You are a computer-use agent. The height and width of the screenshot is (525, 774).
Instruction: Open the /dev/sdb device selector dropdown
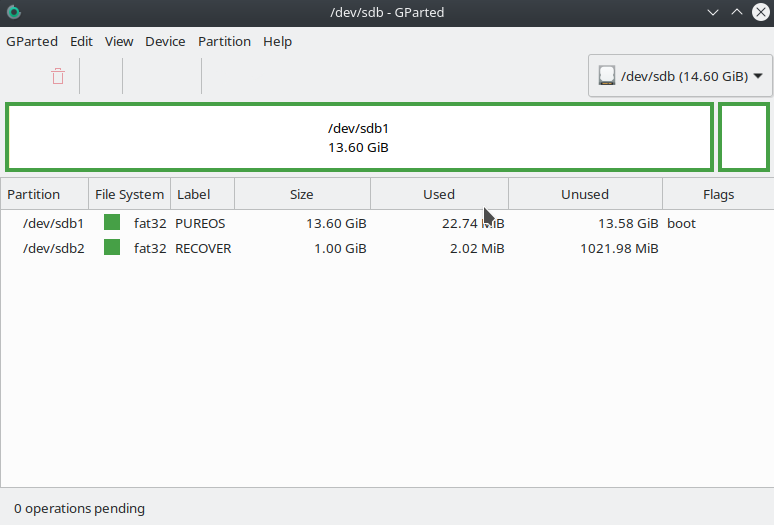coord(680,76)
